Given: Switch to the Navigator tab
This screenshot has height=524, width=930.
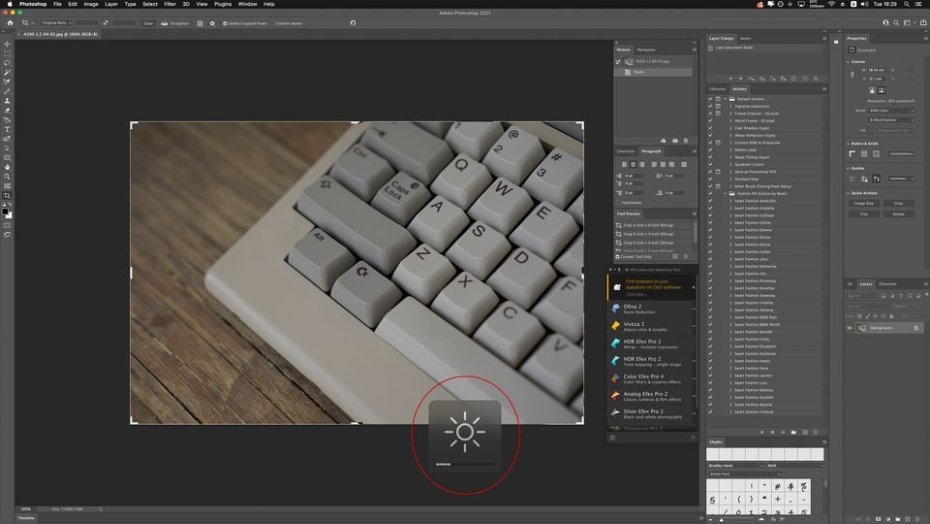Looking at the screenshot, I should click(646, 50).
